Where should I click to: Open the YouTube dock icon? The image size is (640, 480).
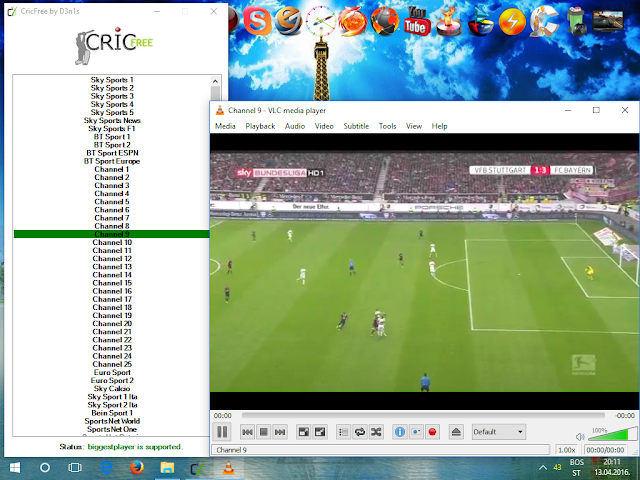(x=416, y=21)
